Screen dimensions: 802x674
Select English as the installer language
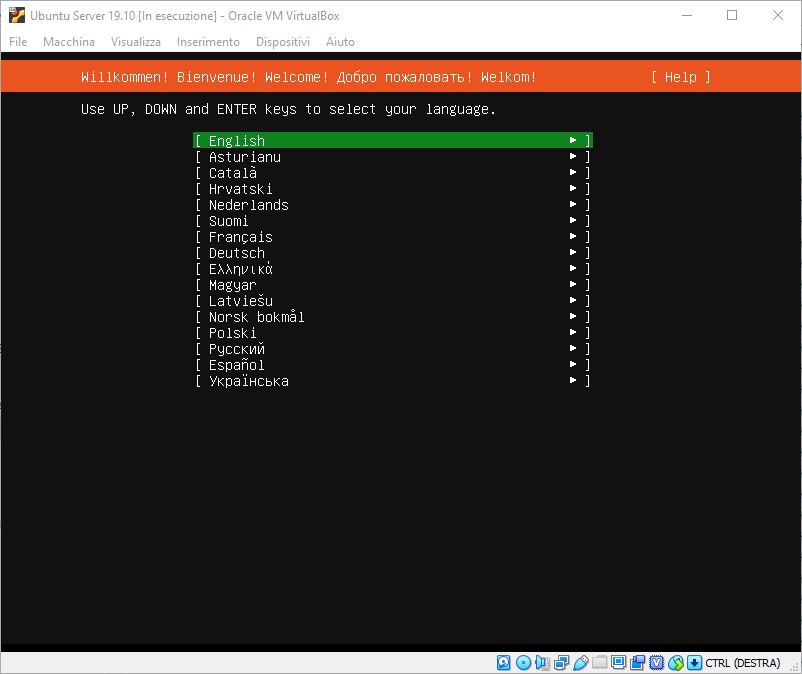[392, 141]
